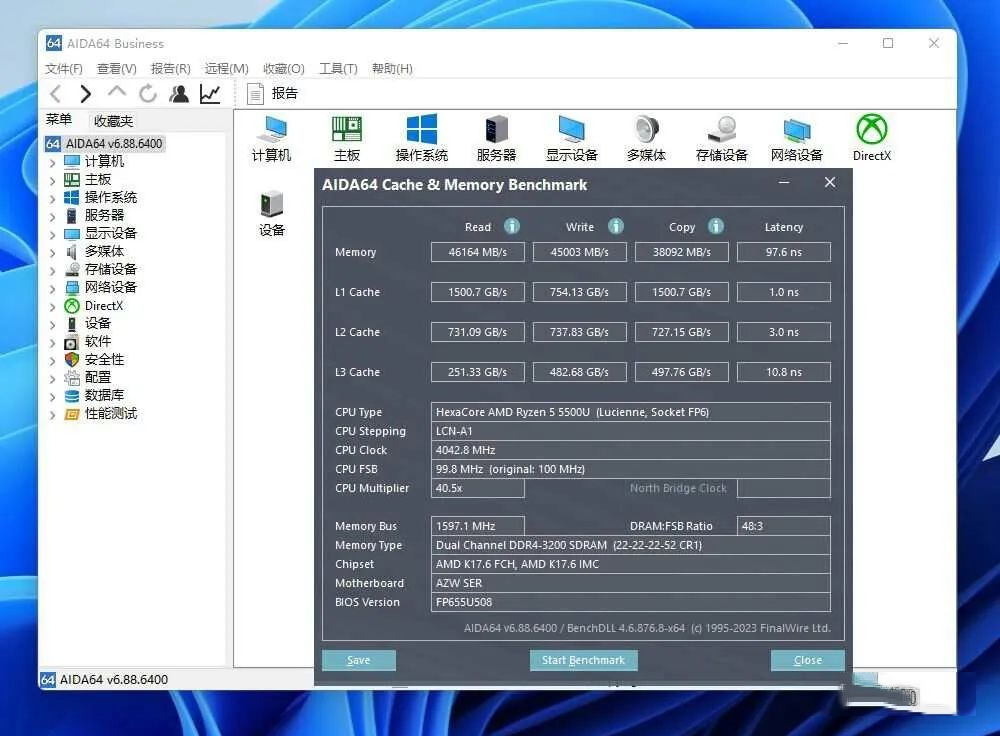Expand the 操作系统 tree node
Image resolution: width=1000 pixels, height=736 pixels.
tap(52, 198)
